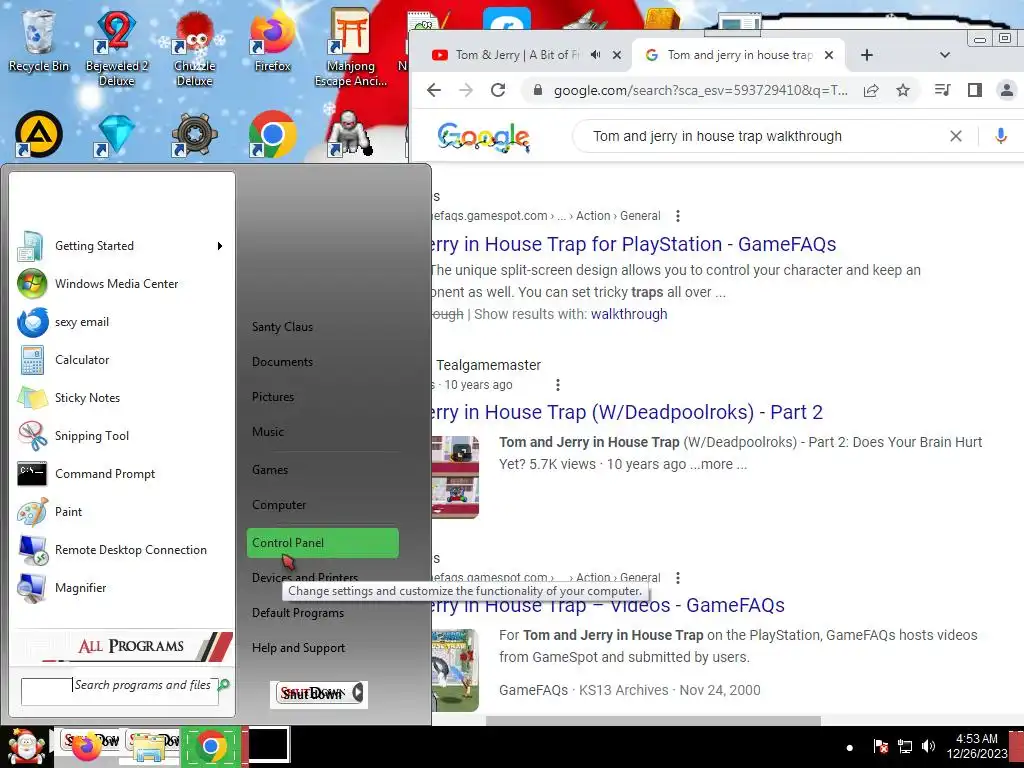Open Recycle Bin on the desktop
The image size is (1024, 768).
39,40
